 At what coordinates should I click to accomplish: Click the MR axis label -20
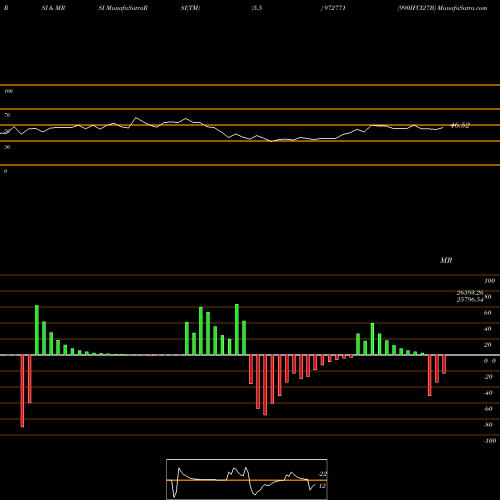tap(488, 377)
